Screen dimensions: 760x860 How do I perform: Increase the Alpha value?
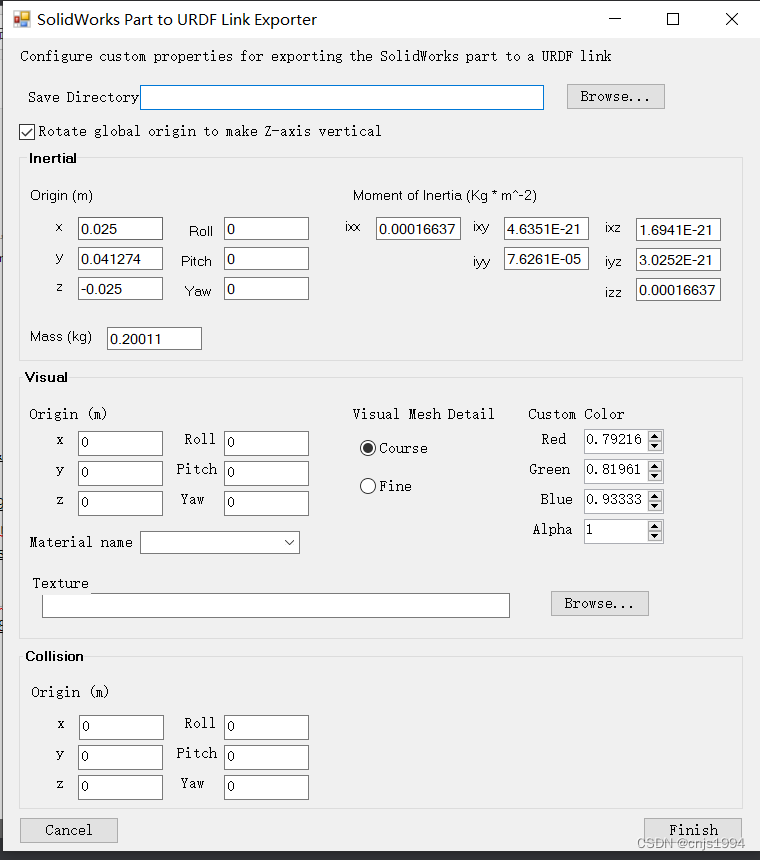[x=655, y=526]
